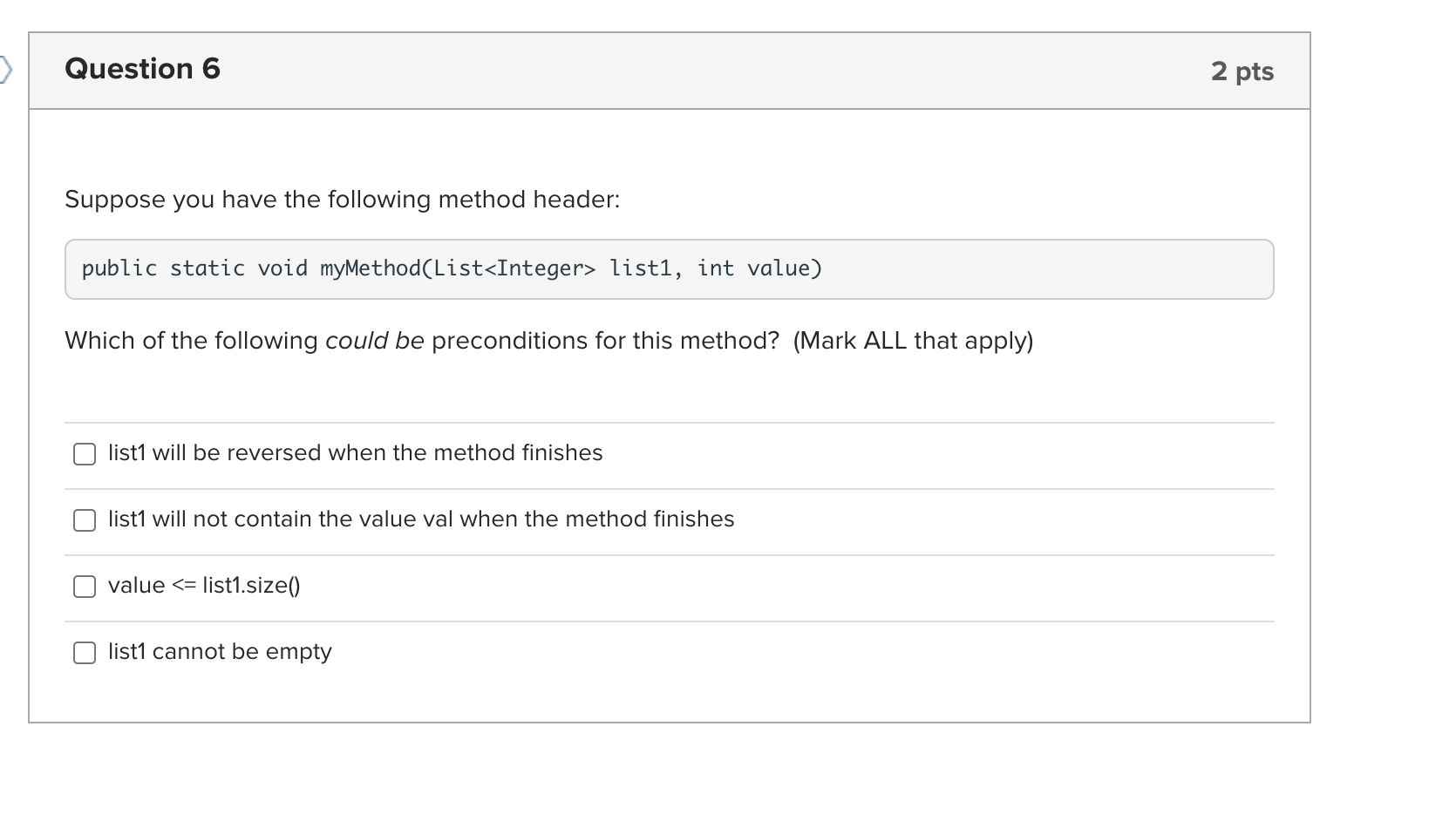Viewport: 1456px width, 835px height.
Task: Click the 'list1 will not contain the value val' answer text
Action: point(421,519)
